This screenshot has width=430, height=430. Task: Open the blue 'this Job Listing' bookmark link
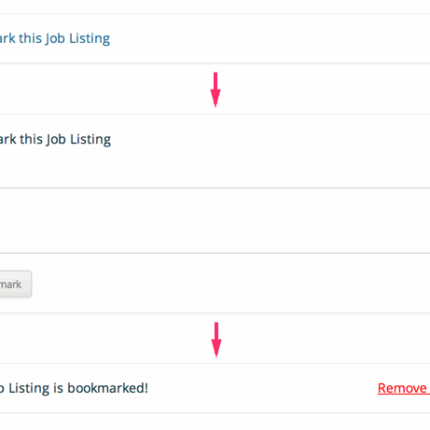(55, 39)
